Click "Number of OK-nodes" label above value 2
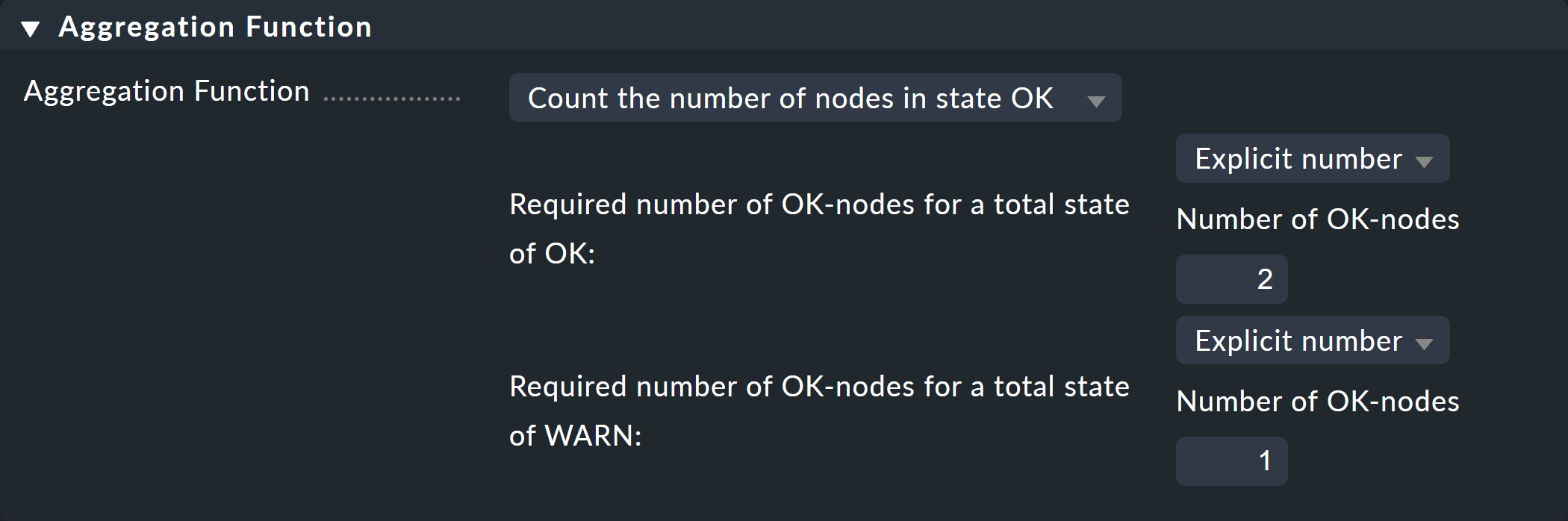The width and height of the screenshot is (1568, 521). tap(1317, 219)
